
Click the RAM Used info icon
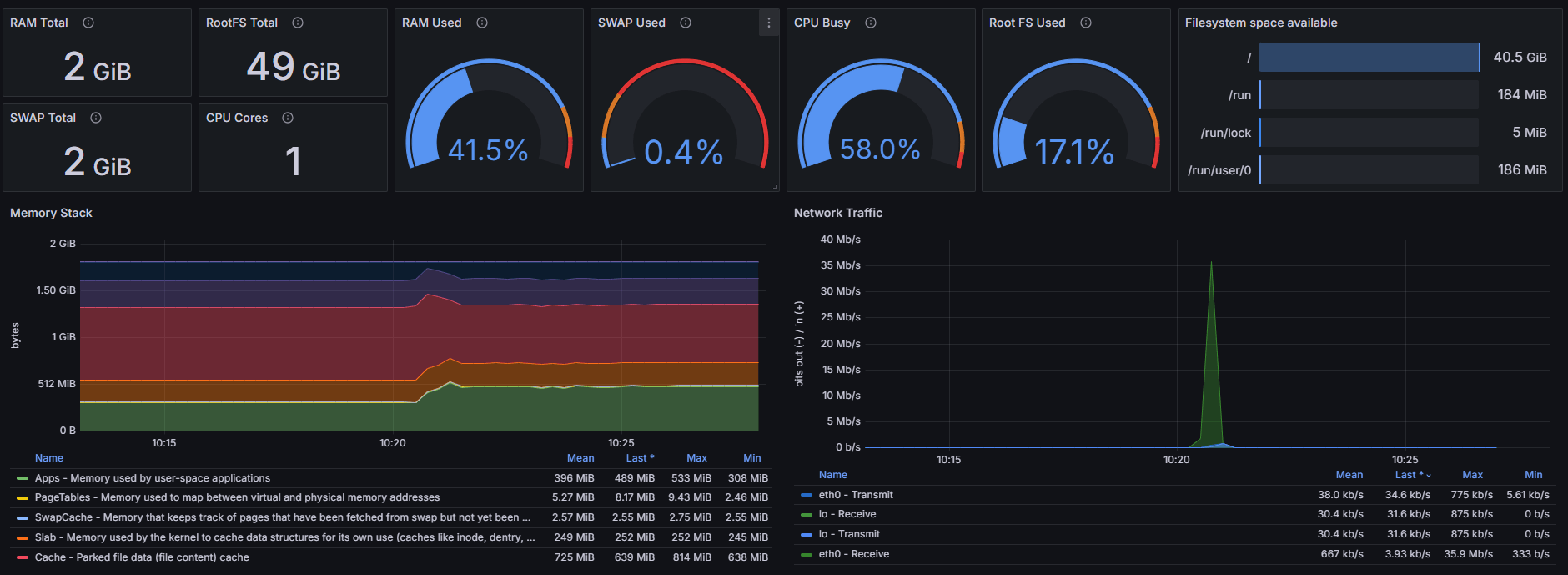pyautogui.click(x=482, y=23)
